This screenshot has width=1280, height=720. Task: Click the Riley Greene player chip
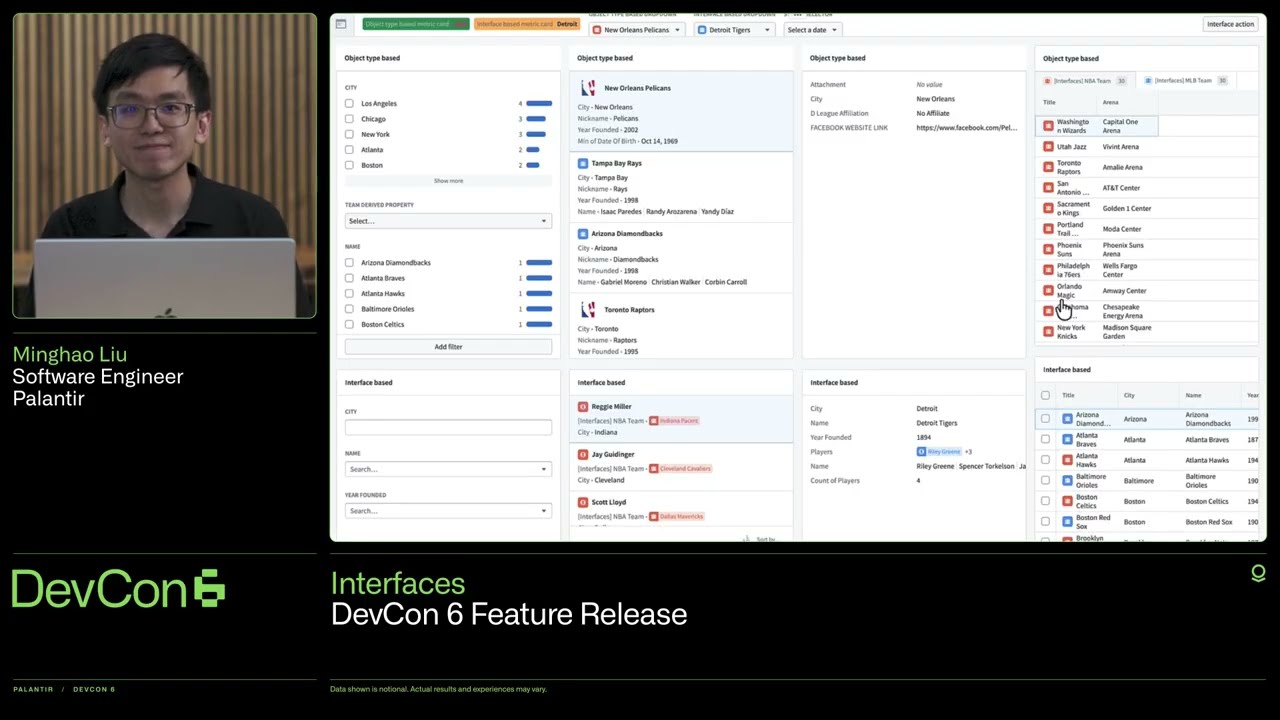939,452
